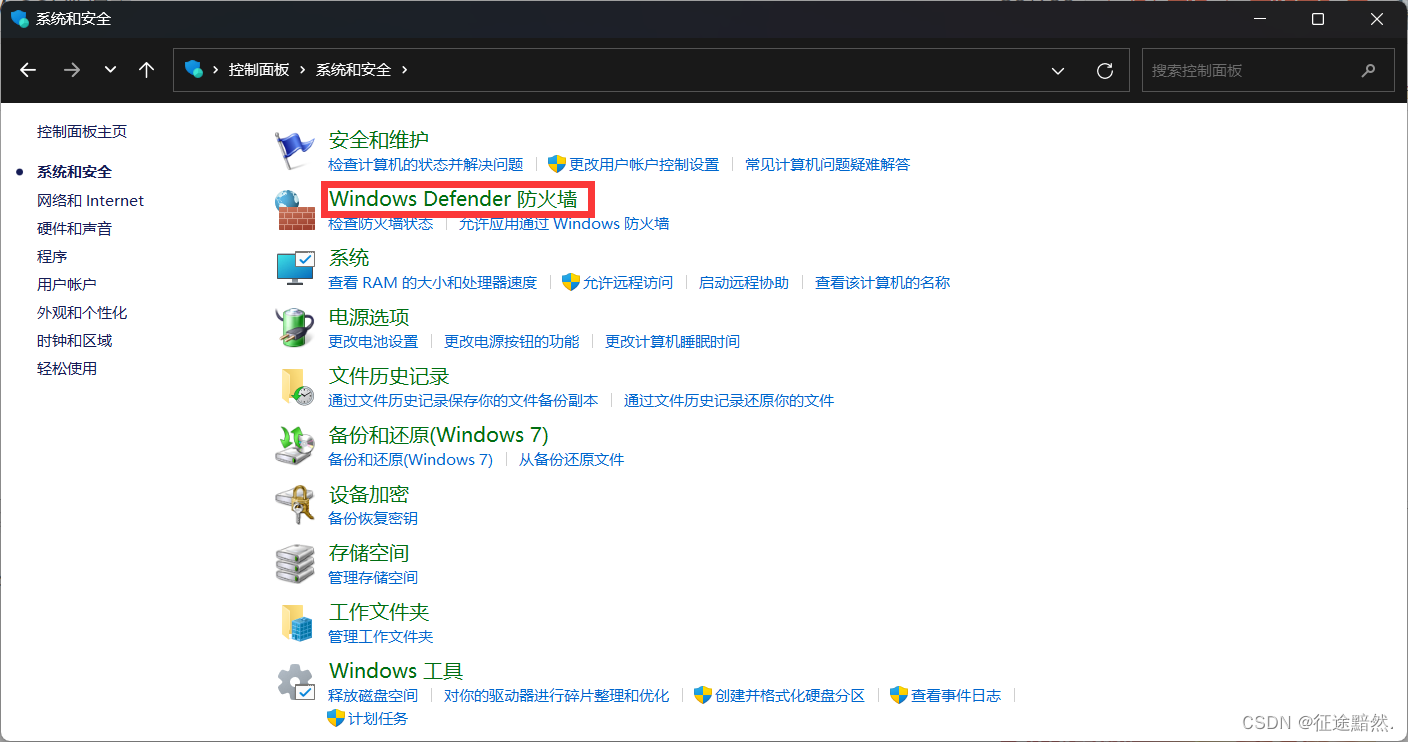1408x742 pixels.
Task: Open the 存储空间 heading
Action: pyautogui.click(x=369, y=553)
